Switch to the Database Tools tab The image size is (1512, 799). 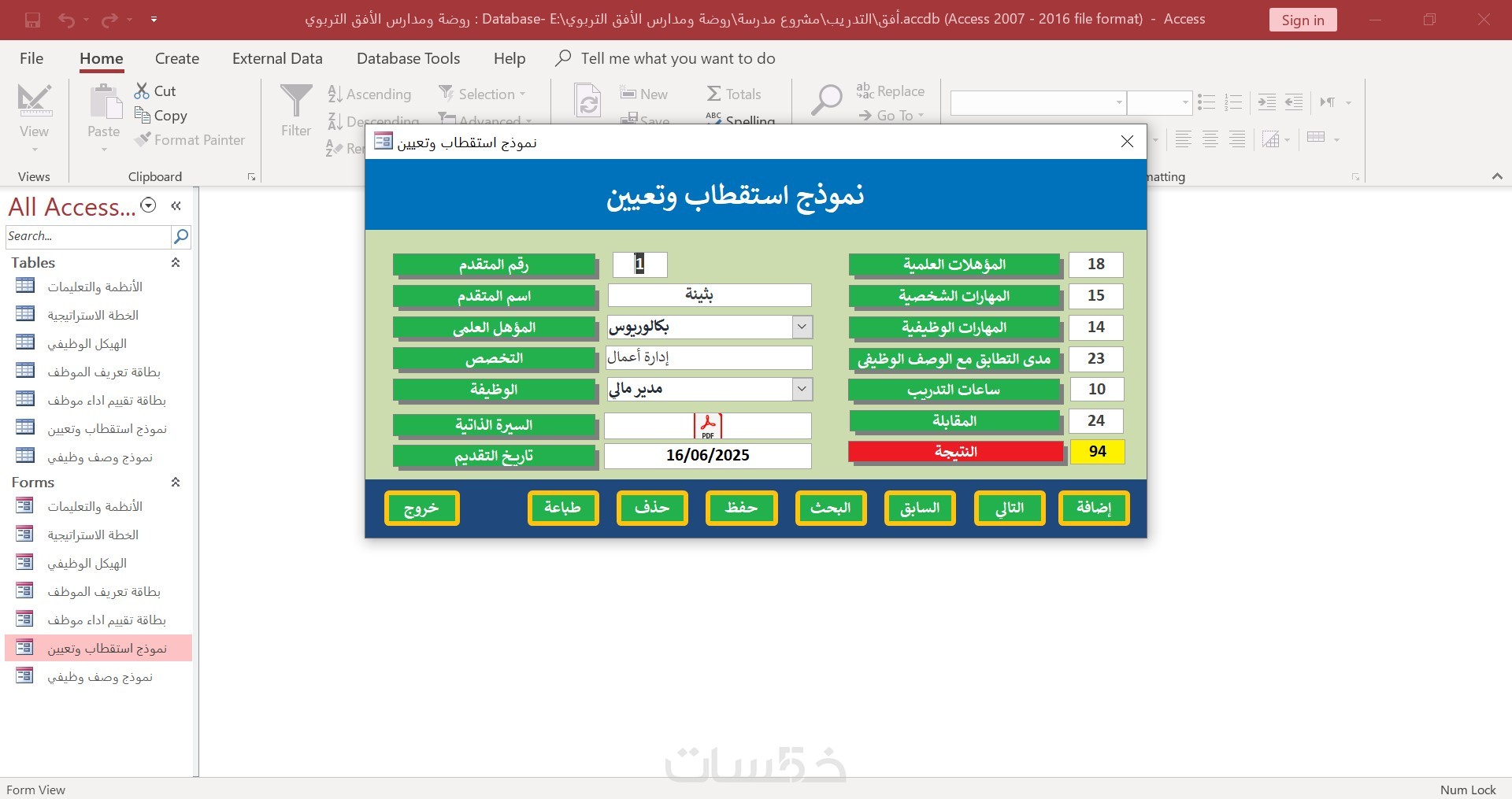pyautogui.click(x=408, y=58)
